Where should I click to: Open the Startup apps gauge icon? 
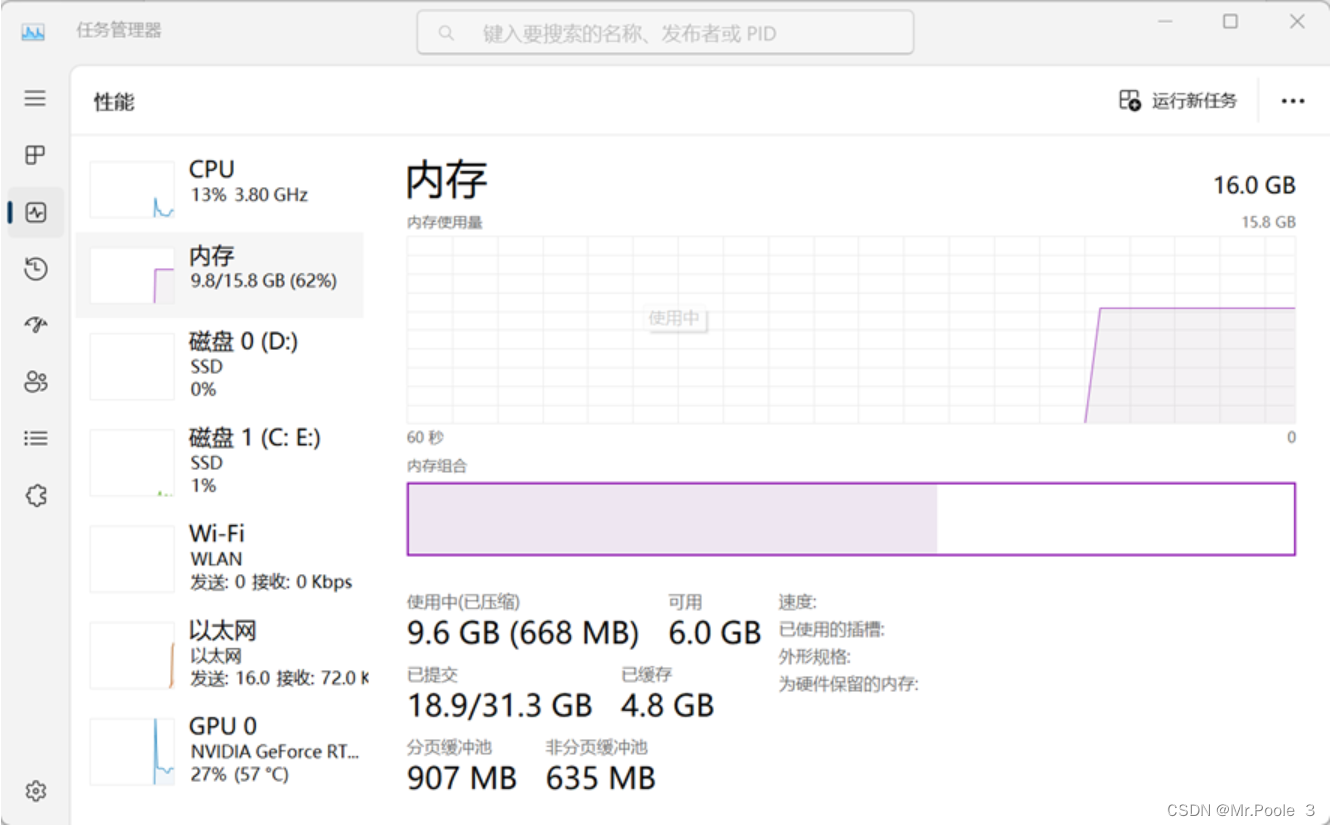click(x=36, y=325)
